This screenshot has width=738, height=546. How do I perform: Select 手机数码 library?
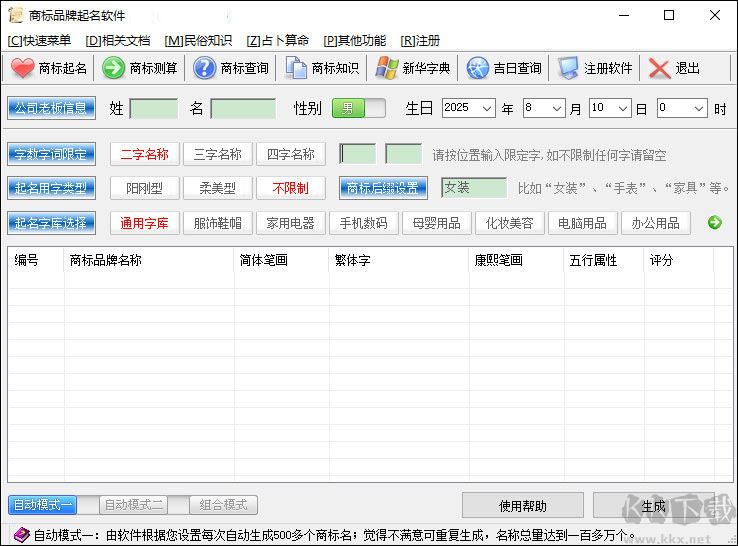pos(363,223)
